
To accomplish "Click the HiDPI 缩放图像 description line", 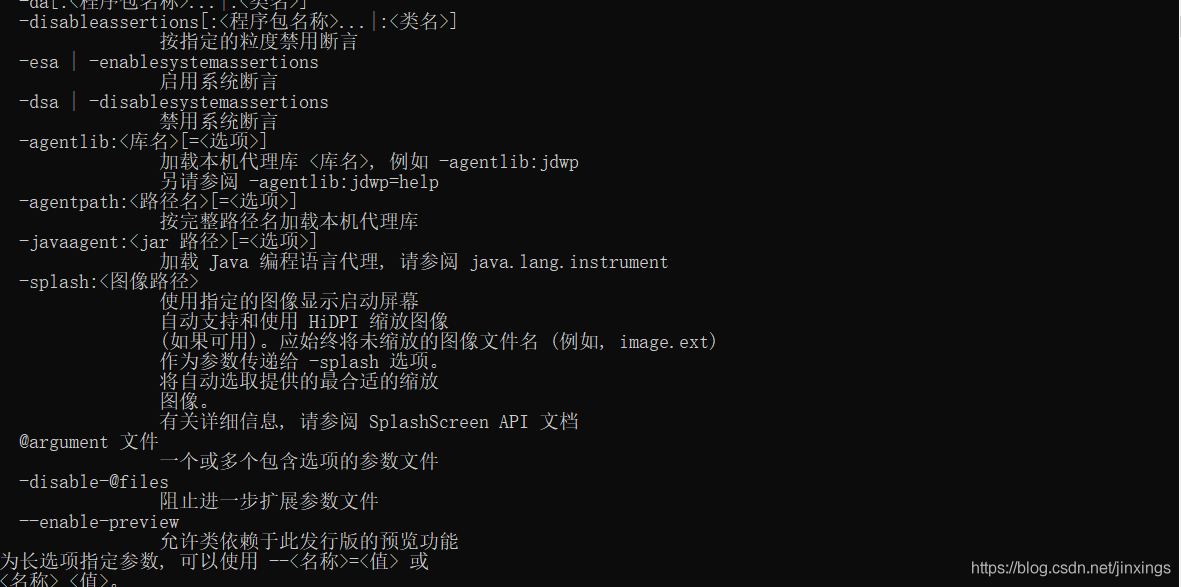I will (x=304, y=322).
